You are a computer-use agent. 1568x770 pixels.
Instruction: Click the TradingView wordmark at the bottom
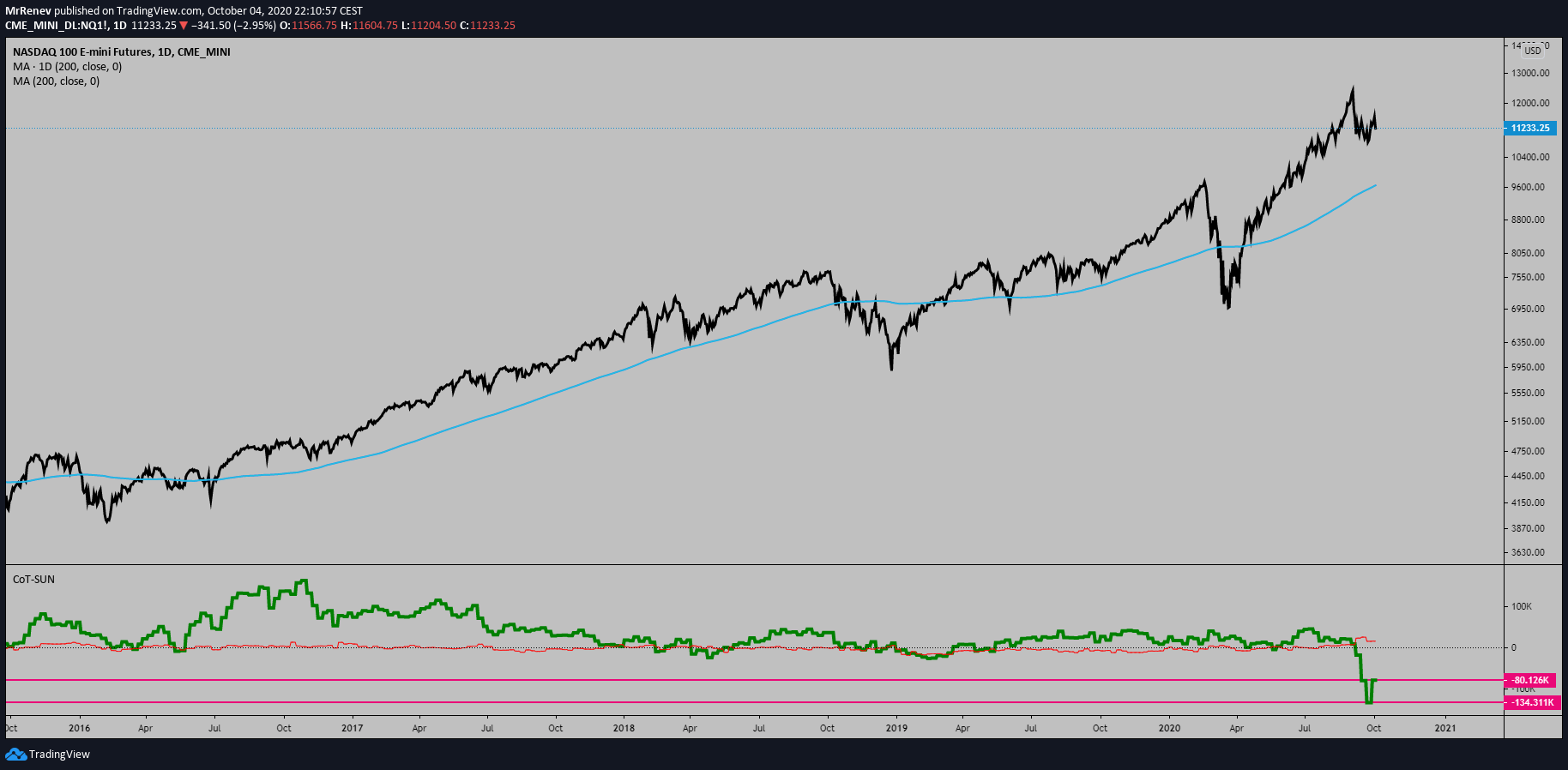pos(59,755)
